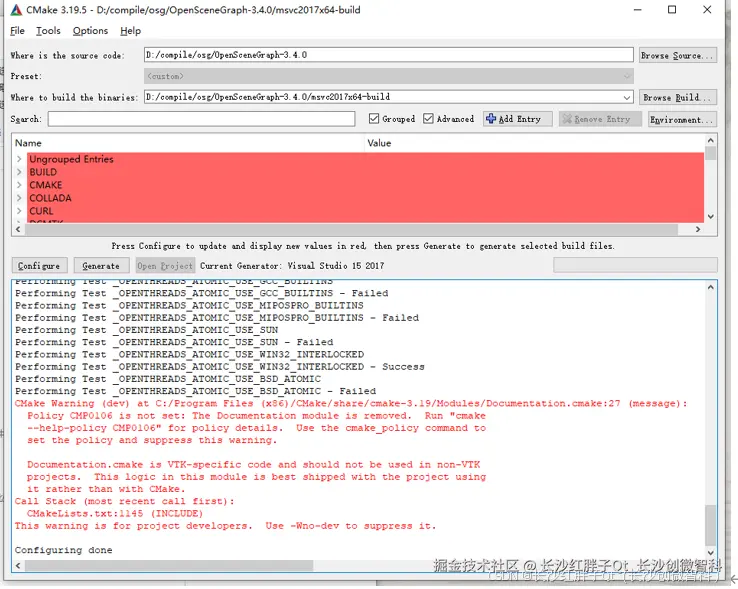
Task: Click the 'MIPOSPRO_BUILTINS - Failed' log line
Action: click(217, 318)
